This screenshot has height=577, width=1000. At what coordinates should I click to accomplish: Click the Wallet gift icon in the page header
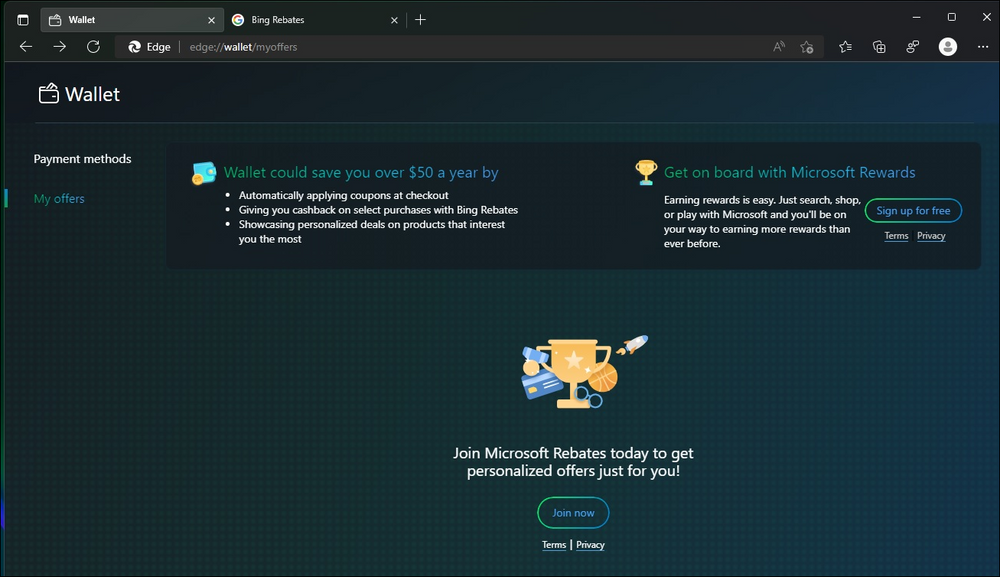48,93
